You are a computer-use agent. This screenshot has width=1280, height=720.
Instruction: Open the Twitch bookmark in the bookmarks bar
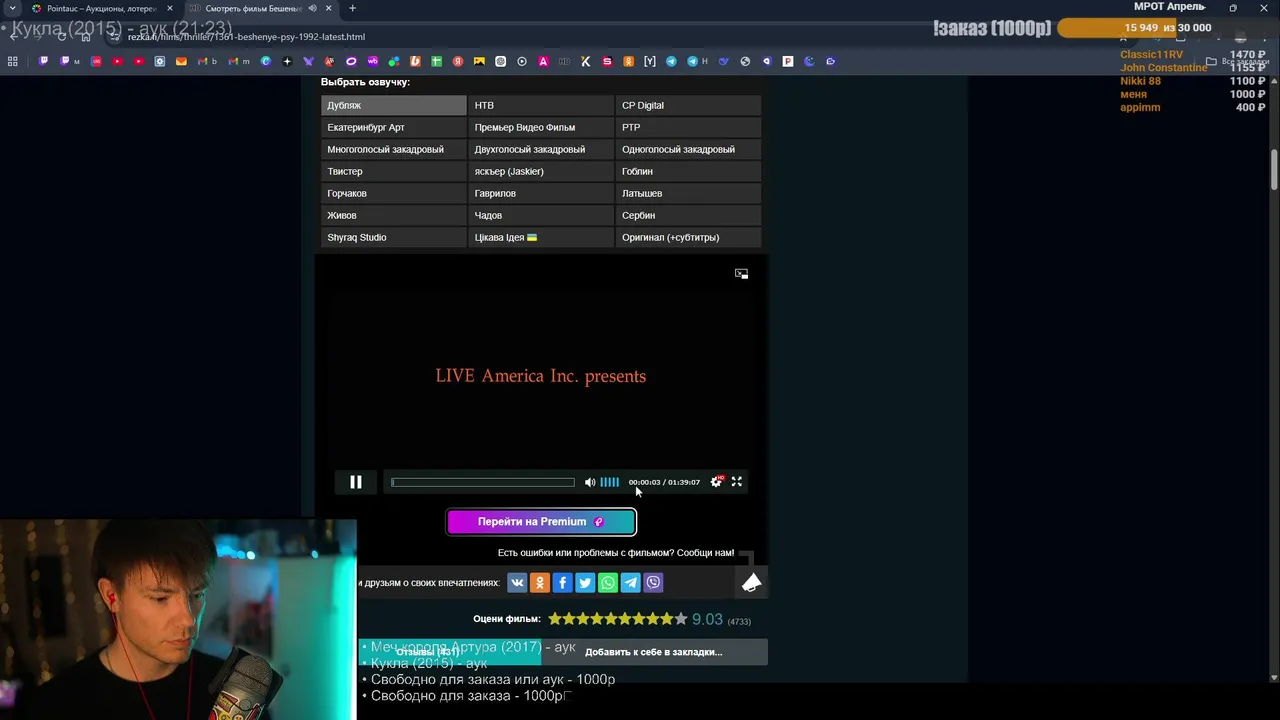(x=43, y=61)
